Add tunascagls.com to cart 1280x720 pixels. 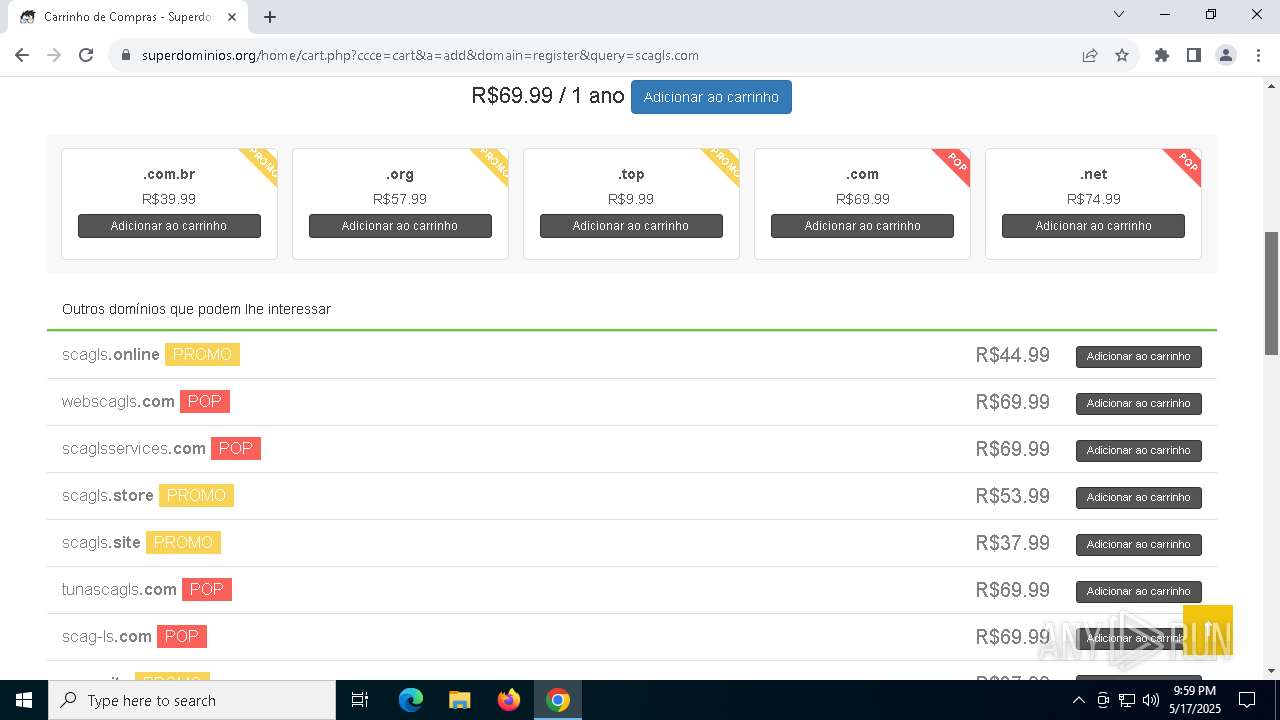point(1138,592)
